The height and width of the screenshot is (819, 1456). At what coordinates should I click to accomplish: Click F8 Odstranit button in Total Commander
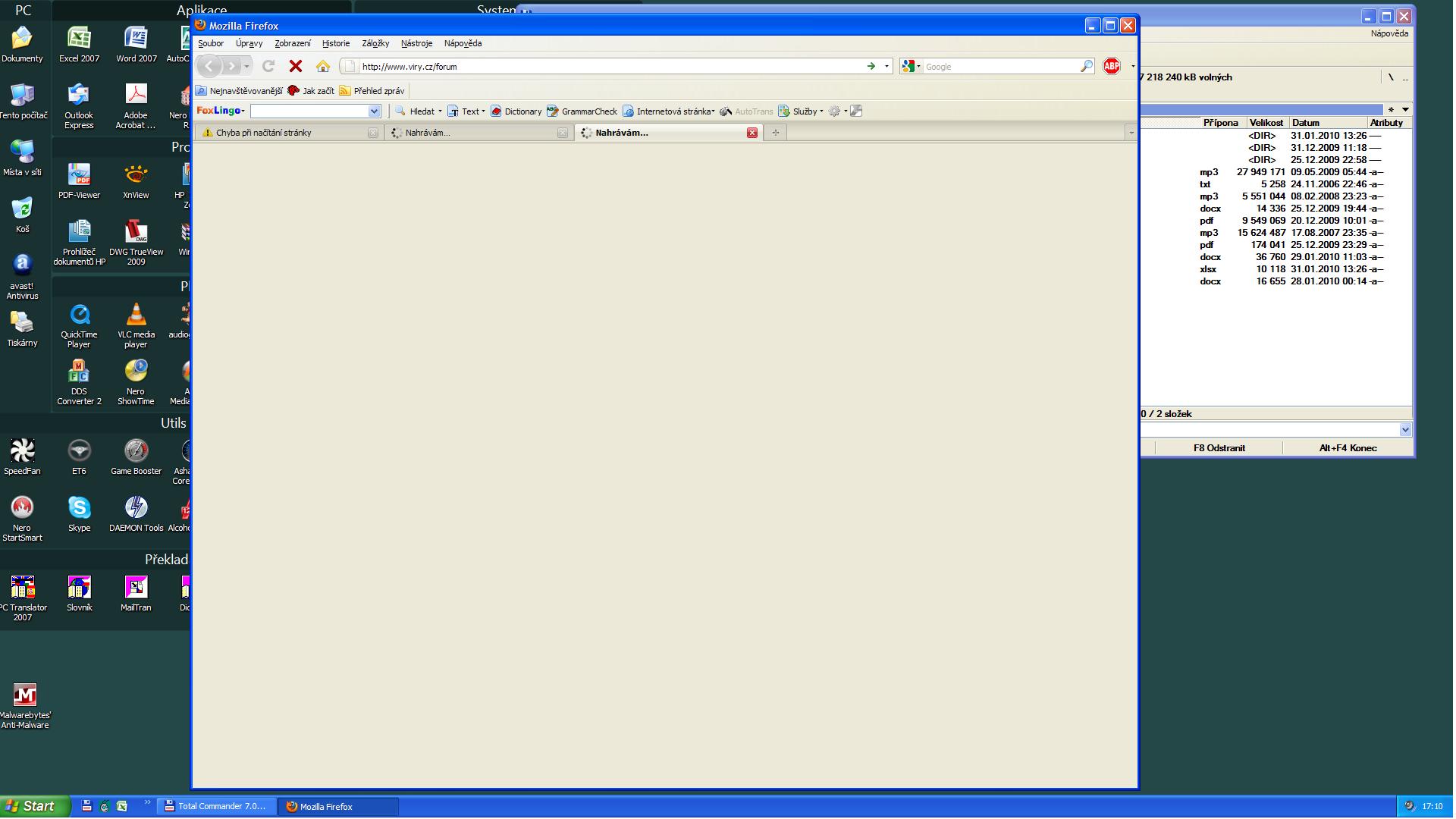click(x=1219, y=448)
